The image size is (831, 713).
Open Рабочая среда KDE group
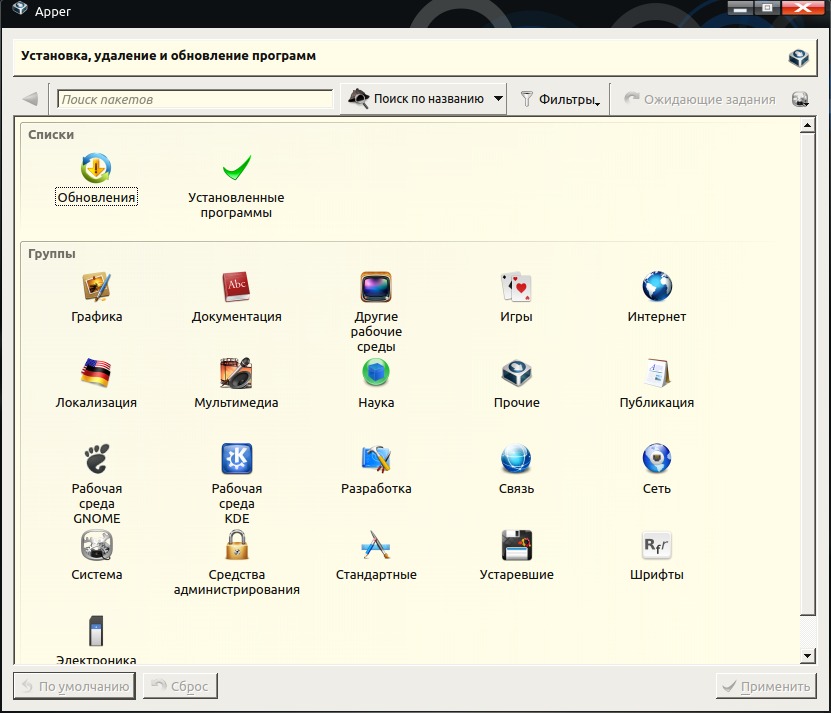[x=236, y=484]
